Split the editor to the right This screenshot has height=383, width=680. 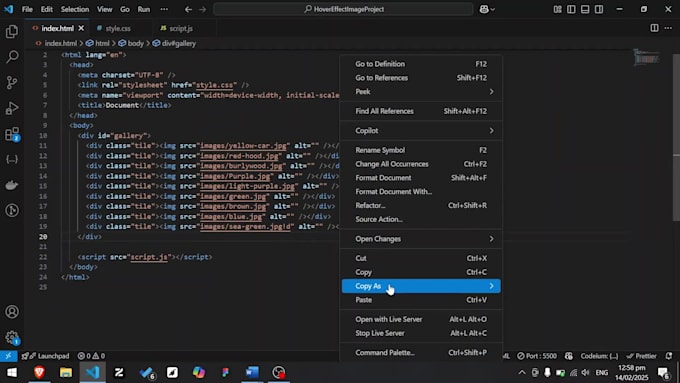pos(654,28)
